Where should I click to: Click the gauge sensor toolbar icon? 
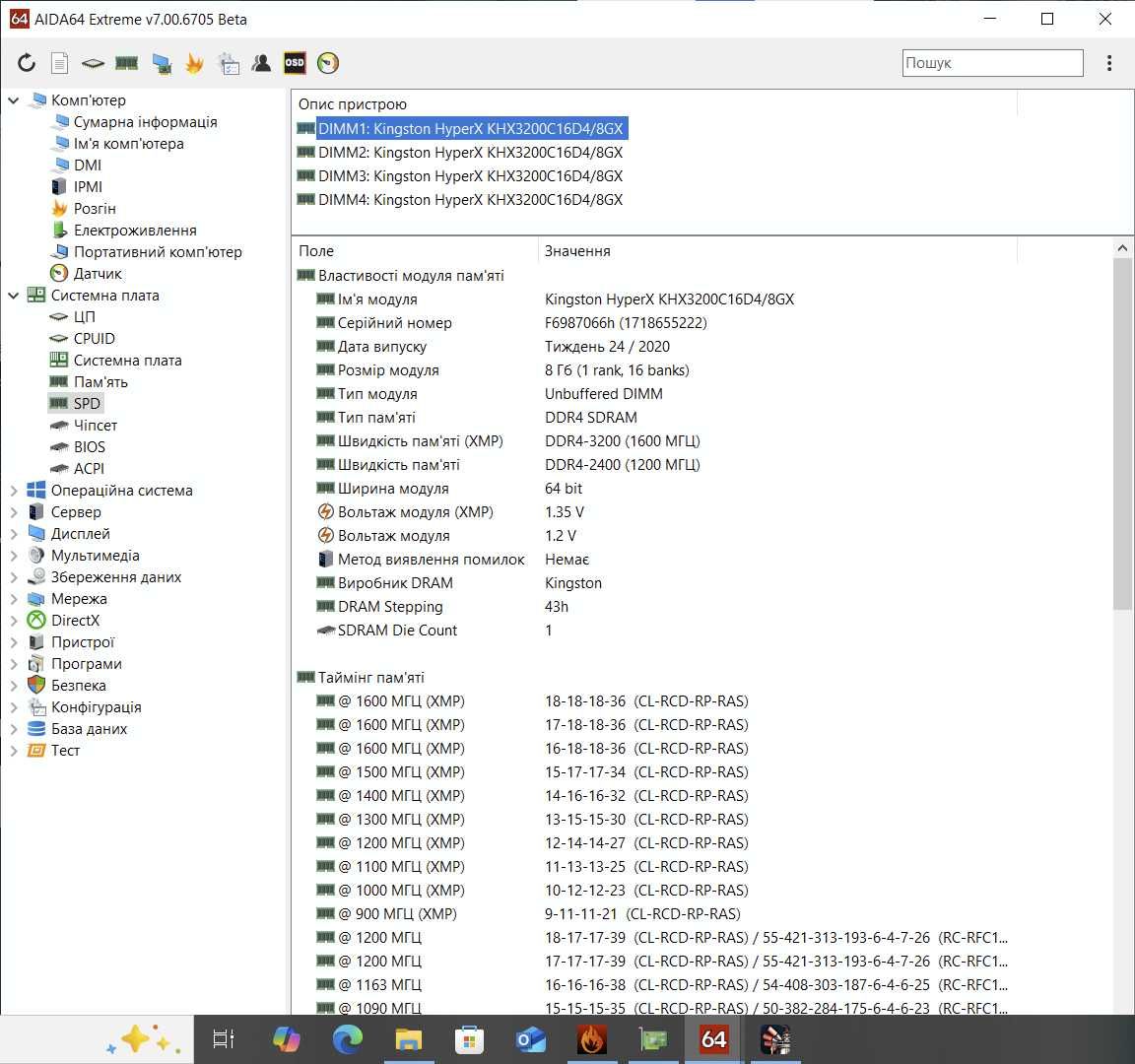(328, 63)
